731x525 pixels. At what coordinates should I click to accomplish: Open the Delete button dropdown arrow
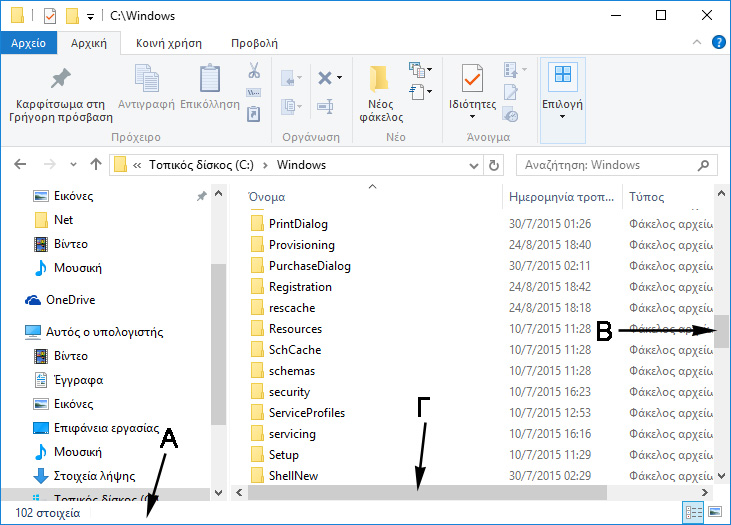coord(339,78)
